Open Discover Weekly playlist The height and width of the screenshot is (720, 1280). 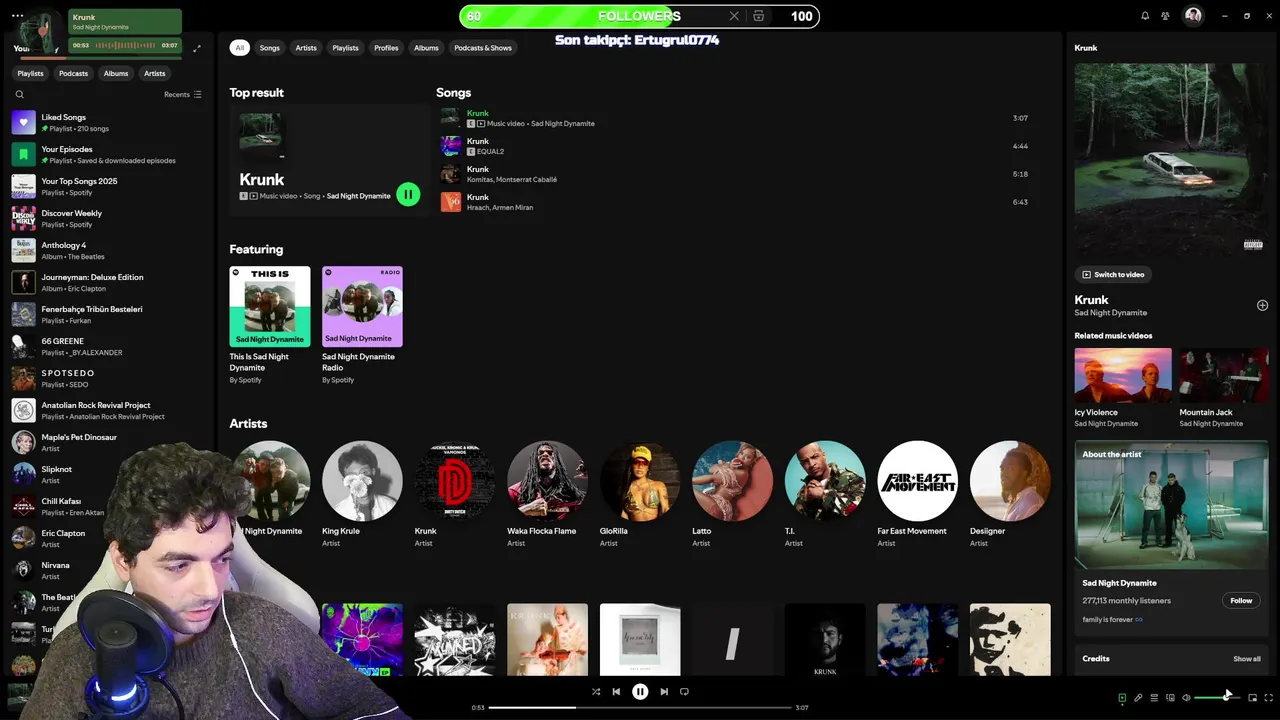pos(108,218)
